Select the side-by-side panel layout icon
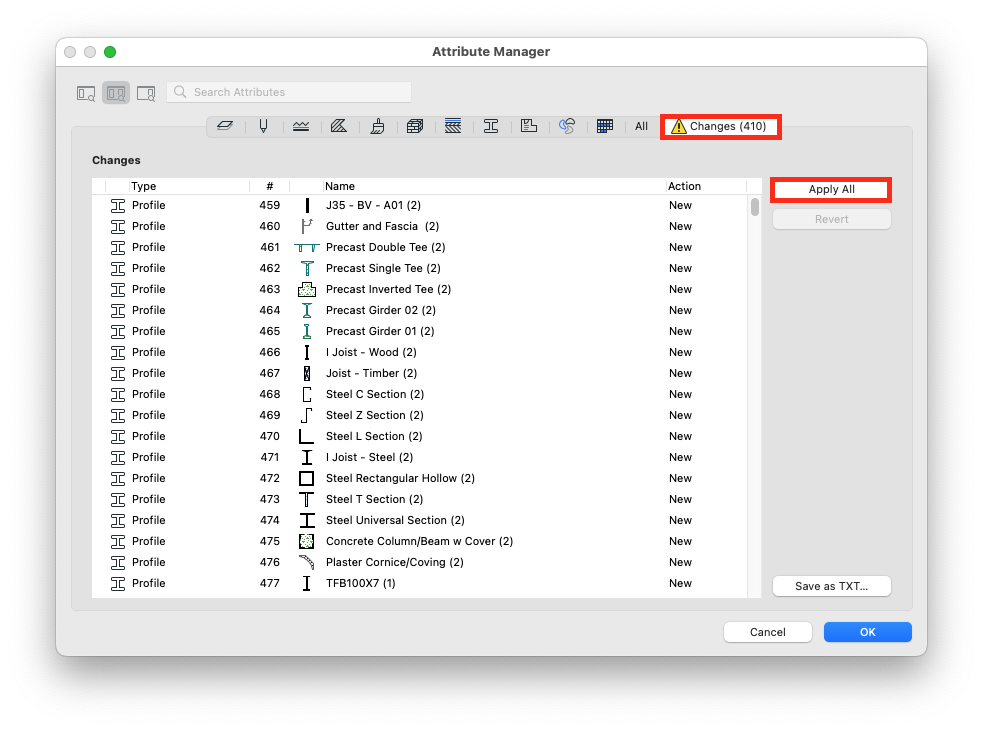This screenshot has width=983, height=730. coord(116,93)
